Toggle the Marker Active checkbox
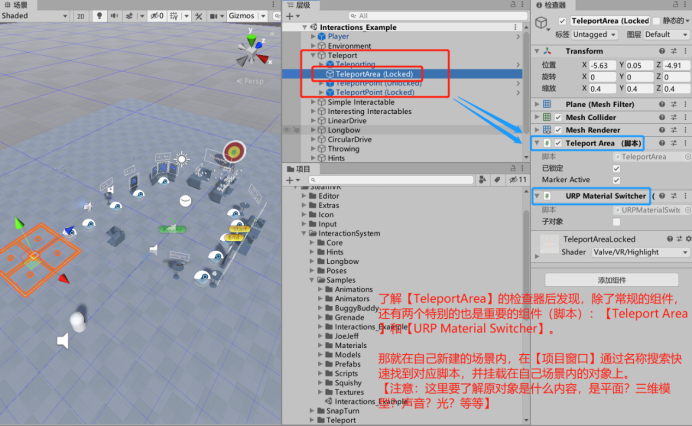This screenshot has width=692, height=426. pyautogui.click(x=617, y=180)
